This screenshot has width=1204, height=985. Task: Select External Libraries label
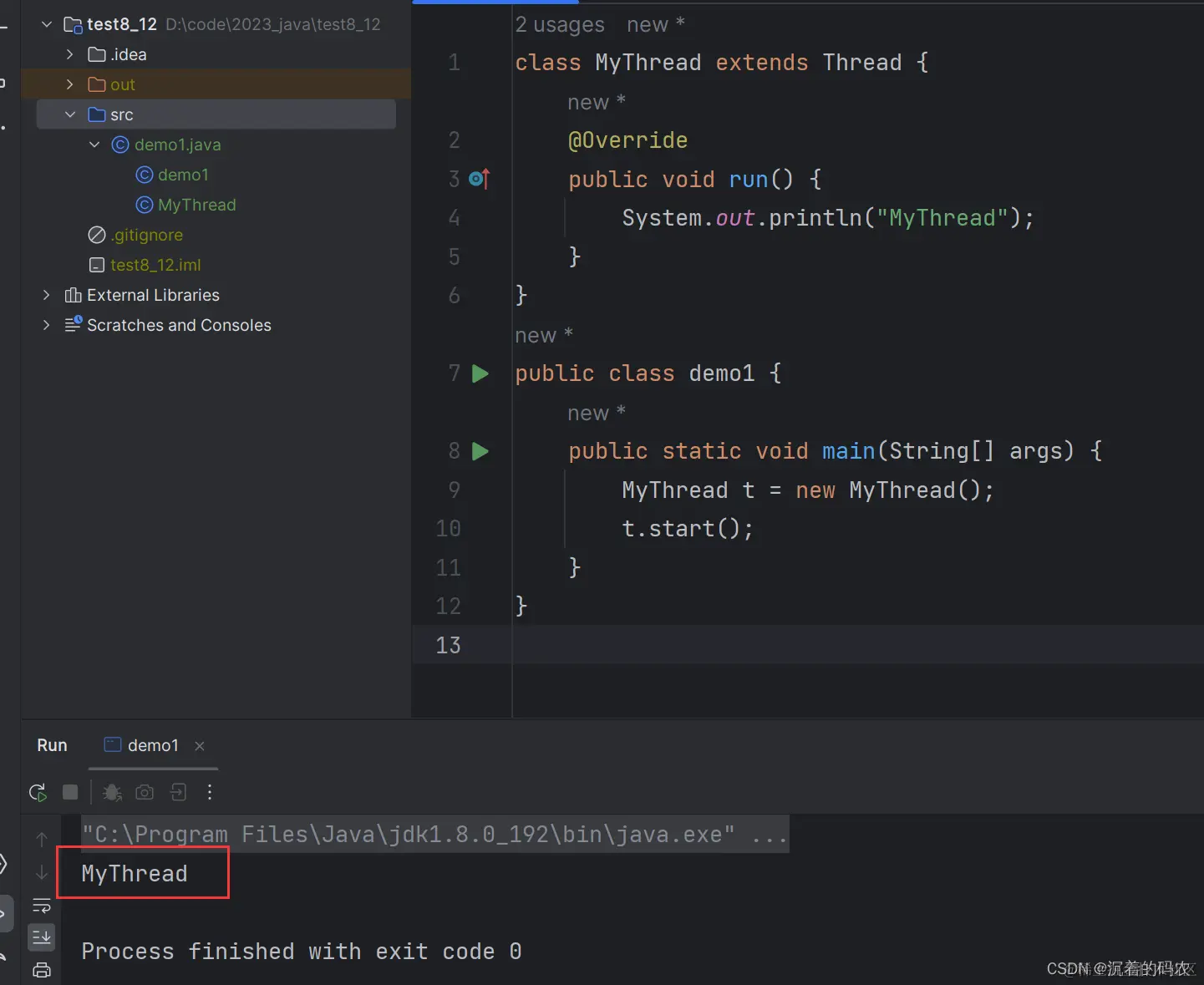pos(153,295)
